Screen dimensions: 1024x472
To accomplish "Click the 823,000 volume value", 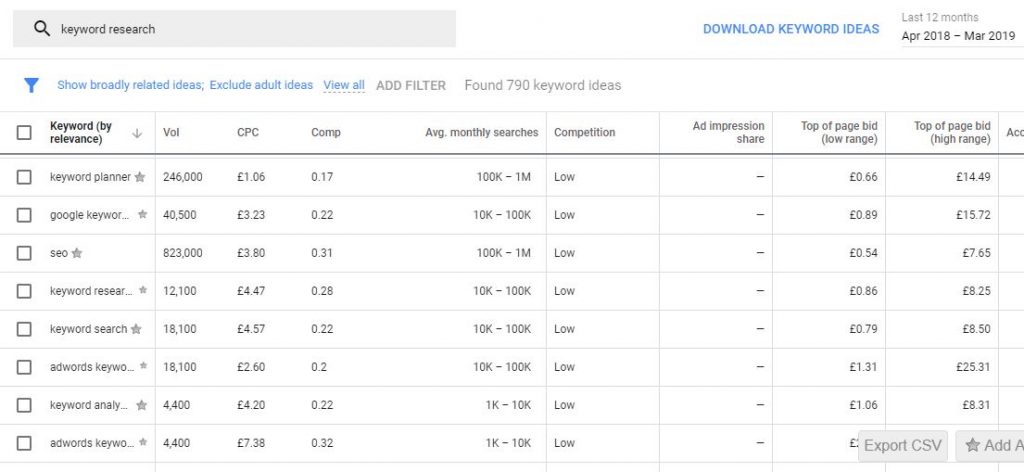I will [x=183, y=253].
